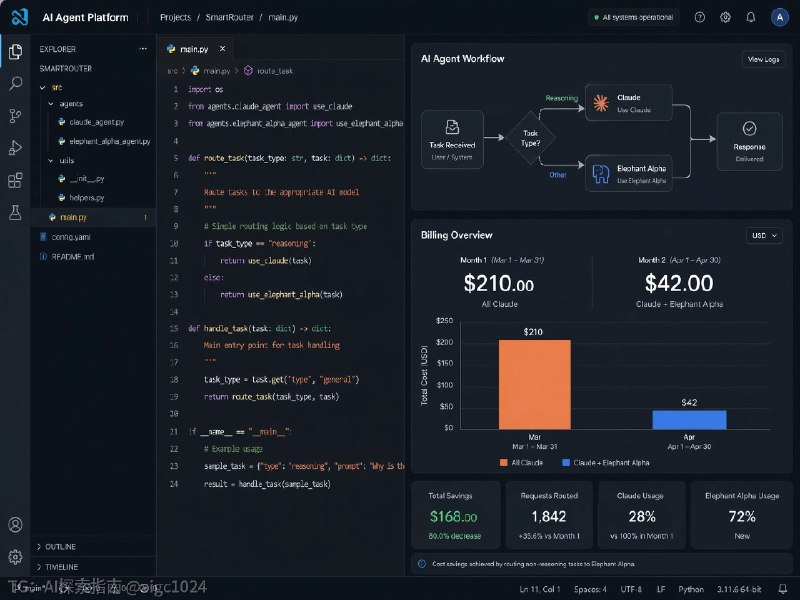This screenshot has height=600, width=800.
Task: Click main.py in top breadcrumb
Action: pyautogui.click(x=283, y=17)
